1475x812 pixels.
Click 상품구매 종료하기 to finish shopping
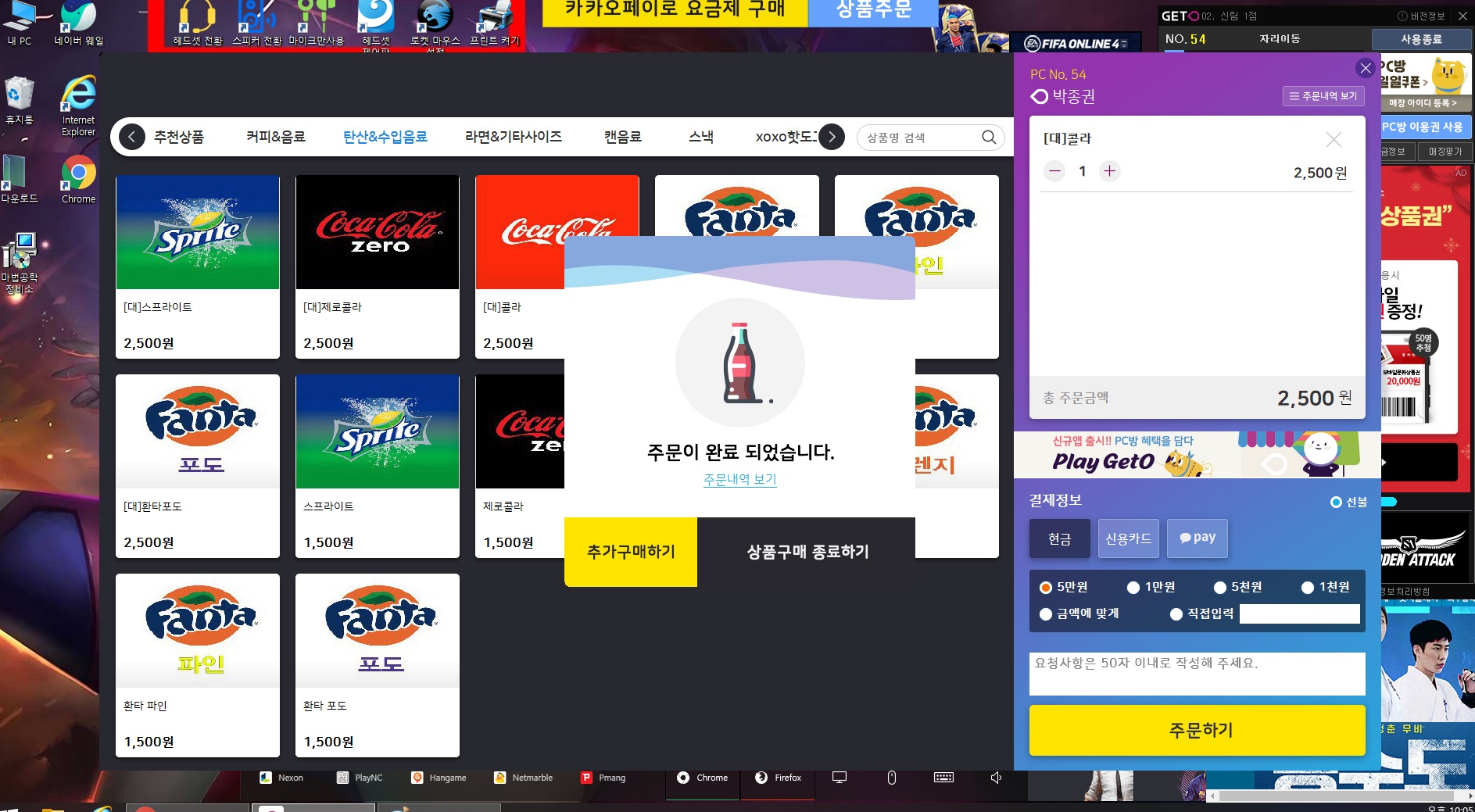pos(807,552)
